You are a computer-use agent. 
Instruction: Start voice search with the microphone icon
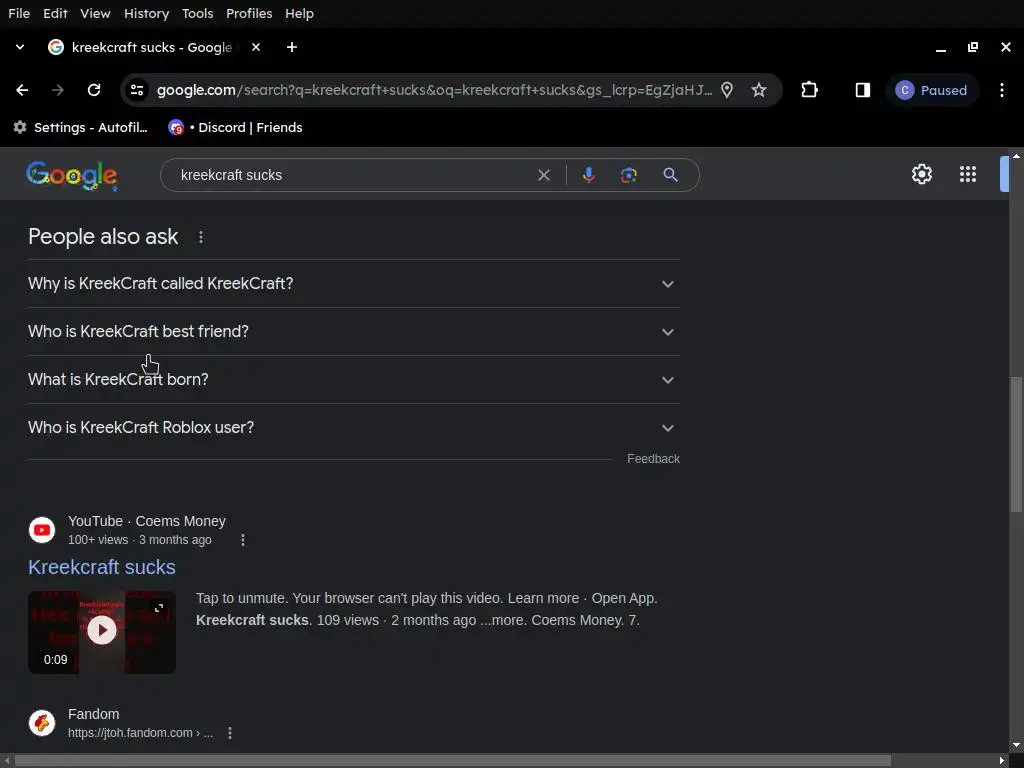tap(588, 175)
